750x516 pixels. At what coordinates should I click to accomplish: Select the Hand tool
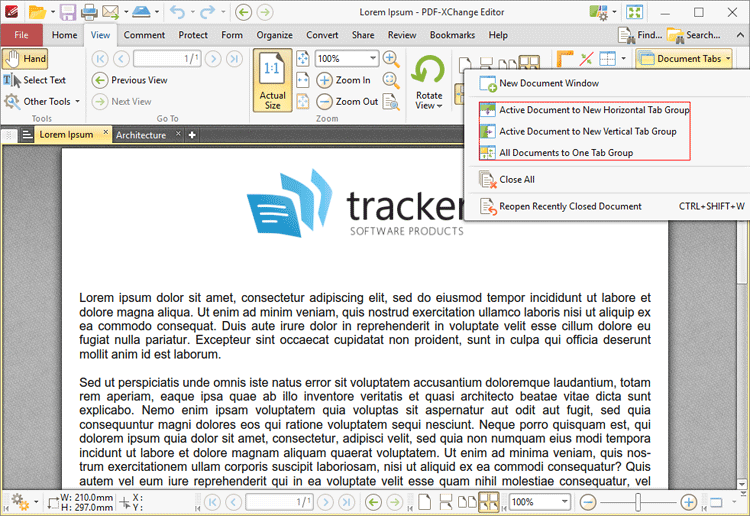click(x=25, y=59)
